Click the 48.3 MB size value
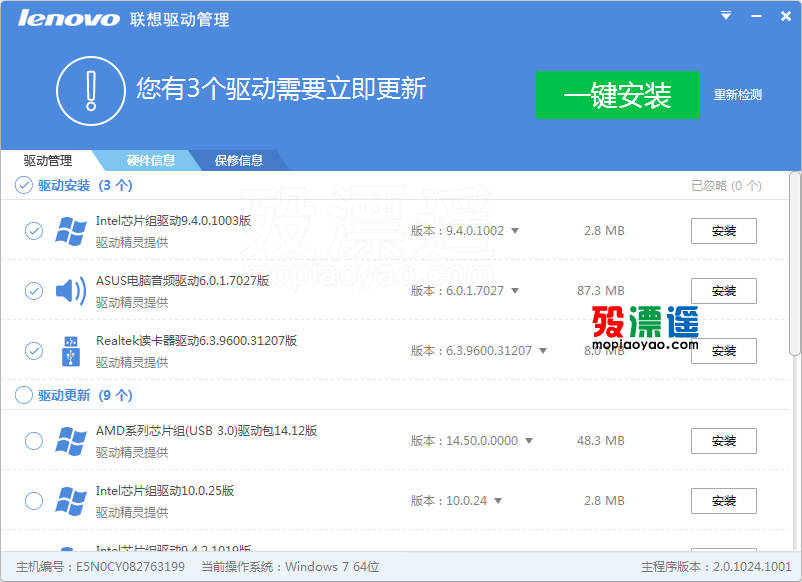Viewport: 802px width, 582px height. (x=601, y=441)
